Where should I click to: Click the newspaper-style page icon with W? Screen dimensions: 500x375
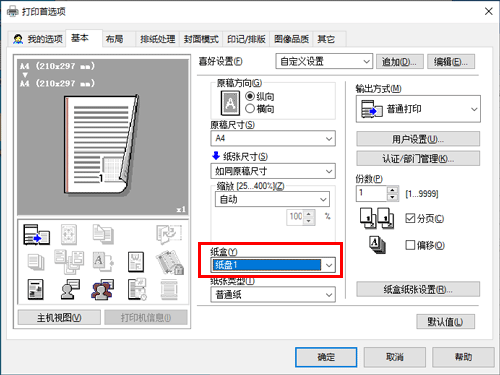(136, 262)
